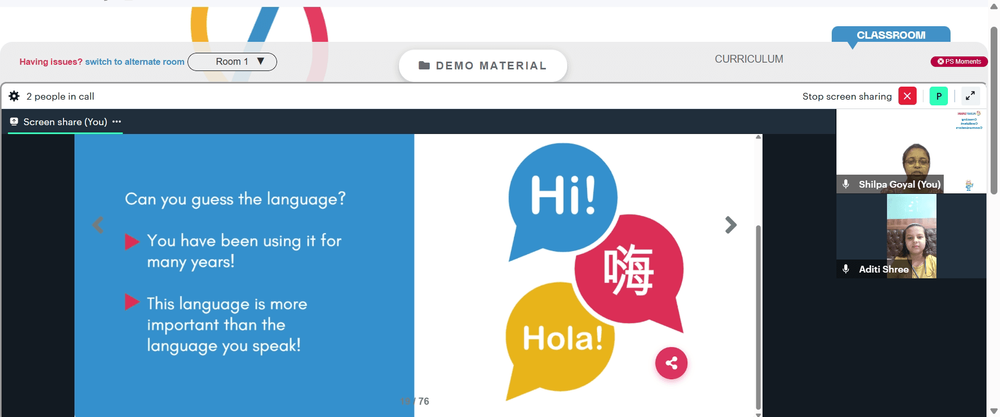Click Shilpa Goyal video thumbnail

pyautogui.click(x=911, y=151)
